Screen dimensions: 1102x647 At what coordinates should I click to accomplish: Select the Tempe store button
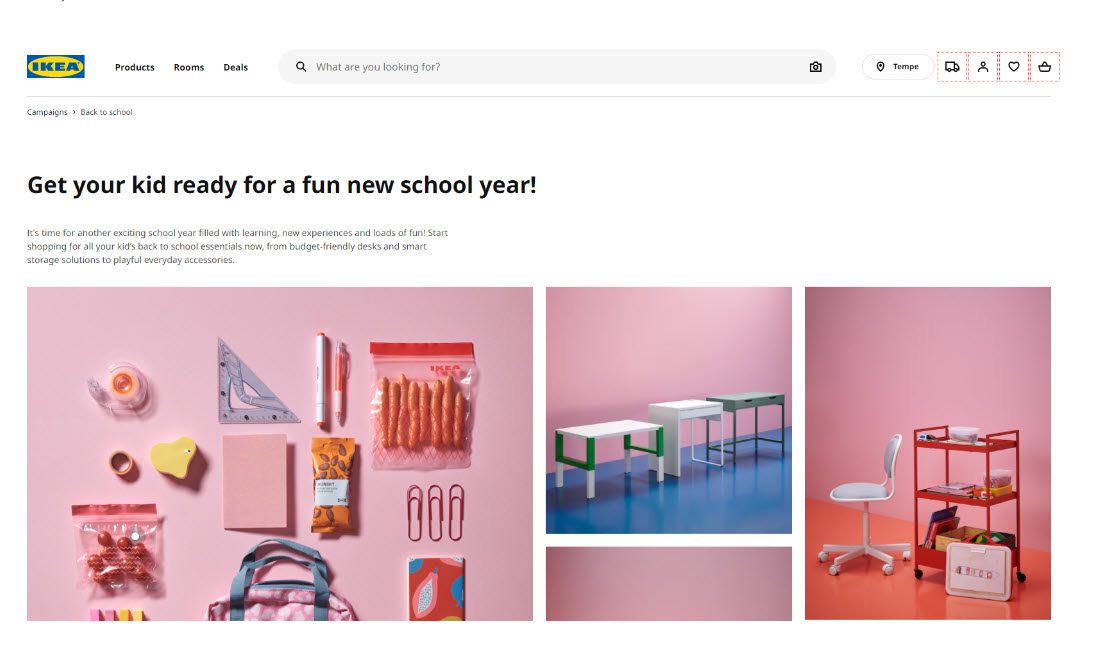point(897,67)
